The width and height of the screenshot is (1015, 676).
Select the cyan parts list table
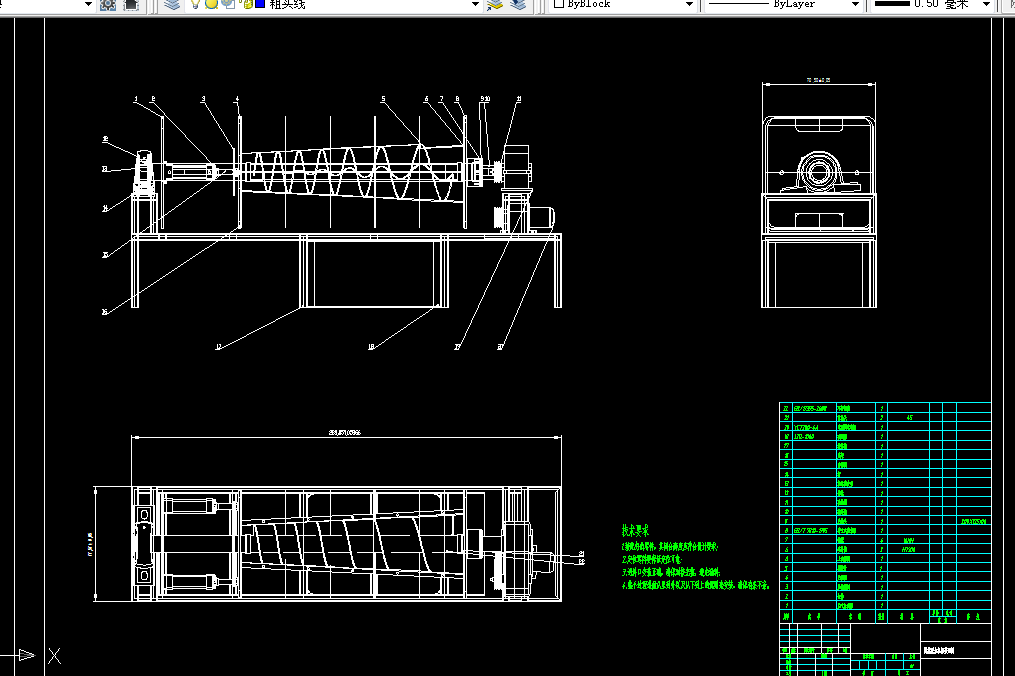click(x=885, y=513)
